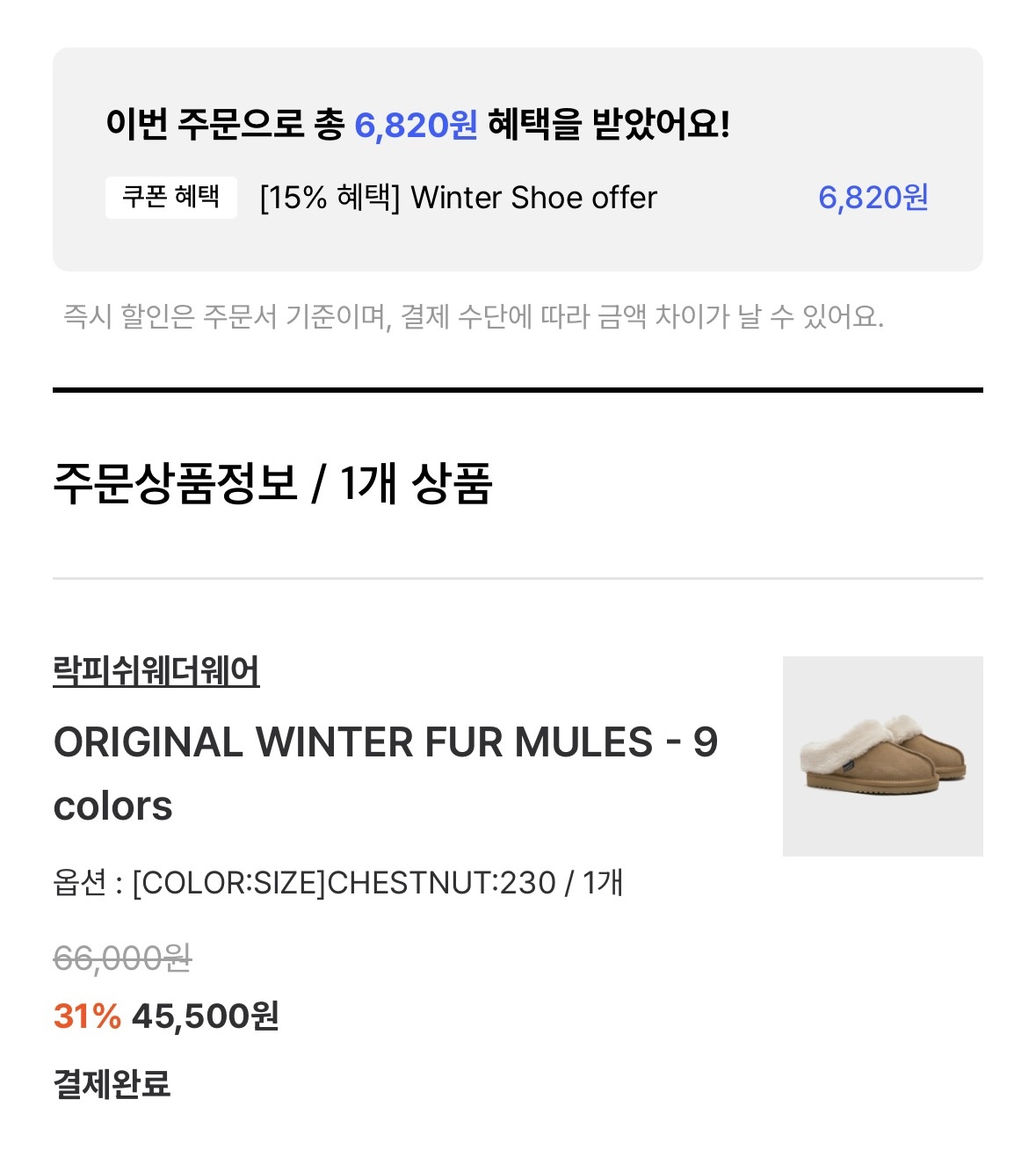
Task: Open the fur mules product thumbnail
Action: pyautogui.click(x=882, y=756)
